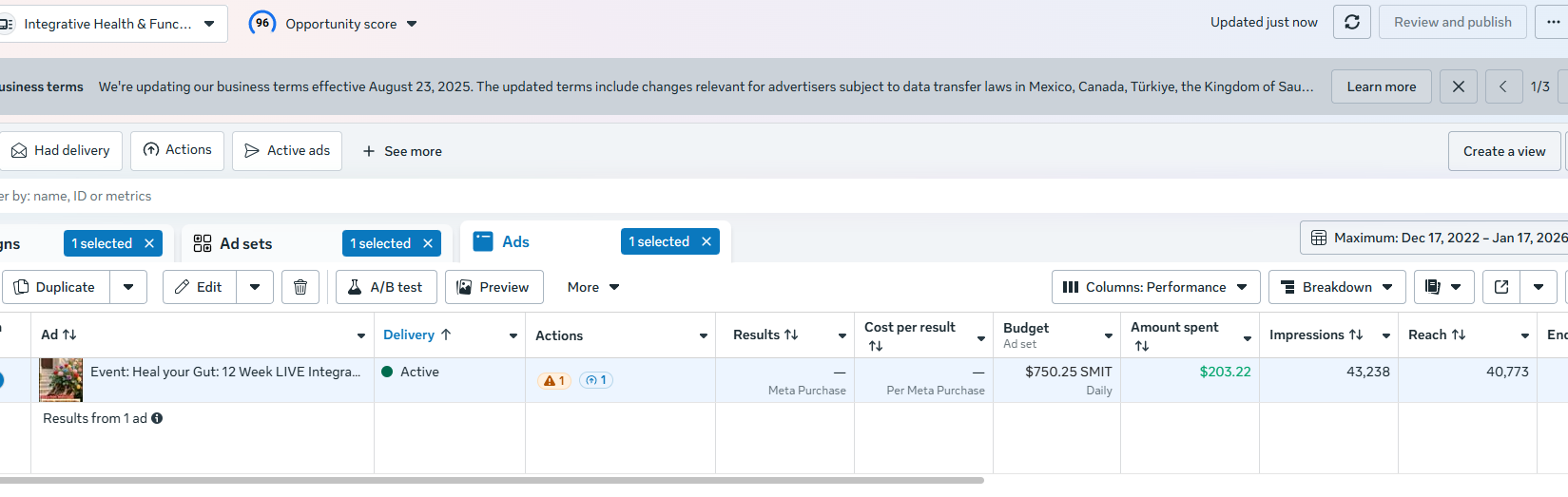1568x497 pixels.
Task: Open the Columns: Performance dropdown
Action: 1155,287
